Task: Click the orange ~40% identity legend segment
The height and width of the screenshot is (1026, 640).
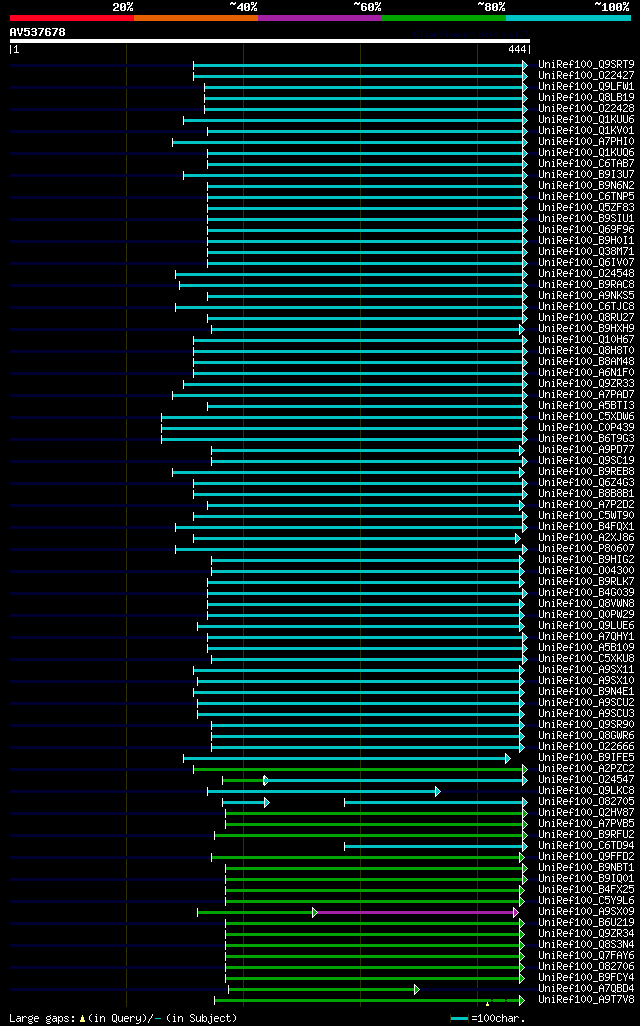Action: pyautogui.click(x=196, y=18)
